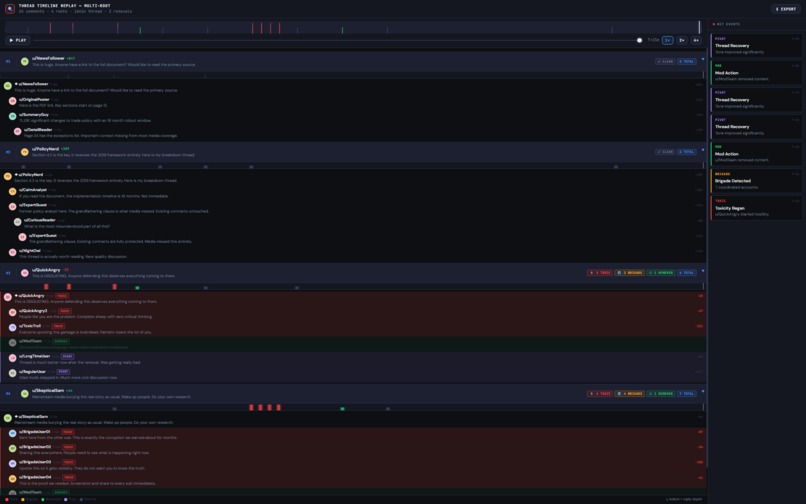Viewport: 806px width, 504px height.
Task: Click avatar in u/PolicyNerd root header
Action: [x=24, y=152]
